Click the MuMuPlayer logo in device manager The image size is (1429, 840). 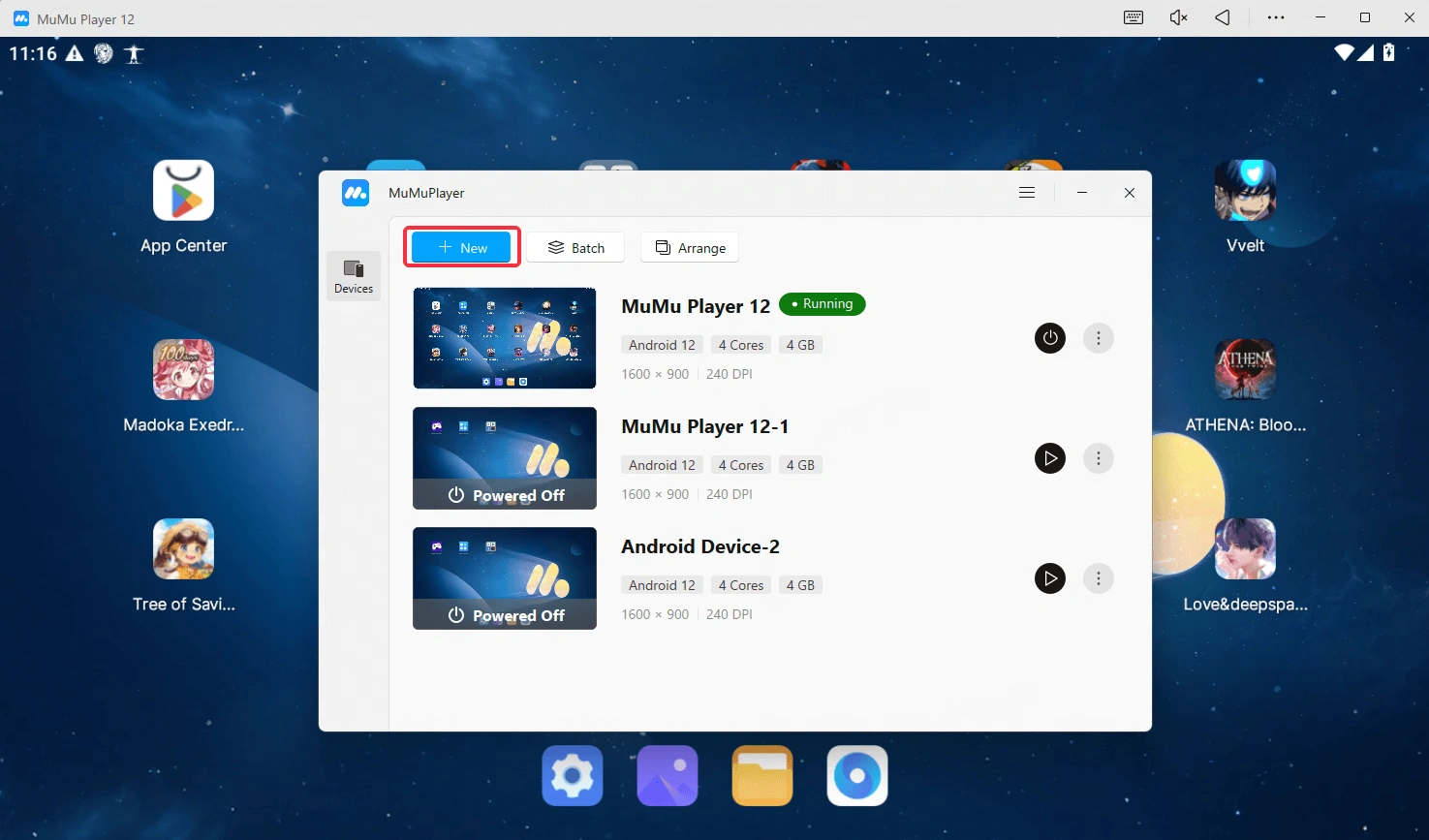pyautogui.click(x=356, y=193)
